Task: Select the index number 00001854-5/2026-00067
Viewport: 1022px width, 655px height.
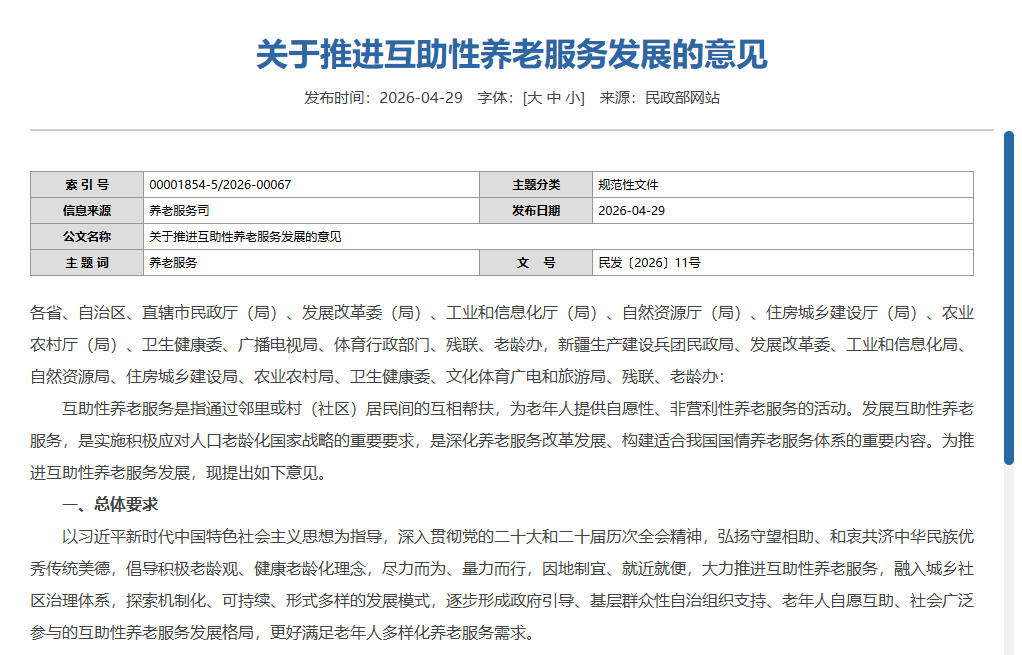Action: click(x=220, y=185)
